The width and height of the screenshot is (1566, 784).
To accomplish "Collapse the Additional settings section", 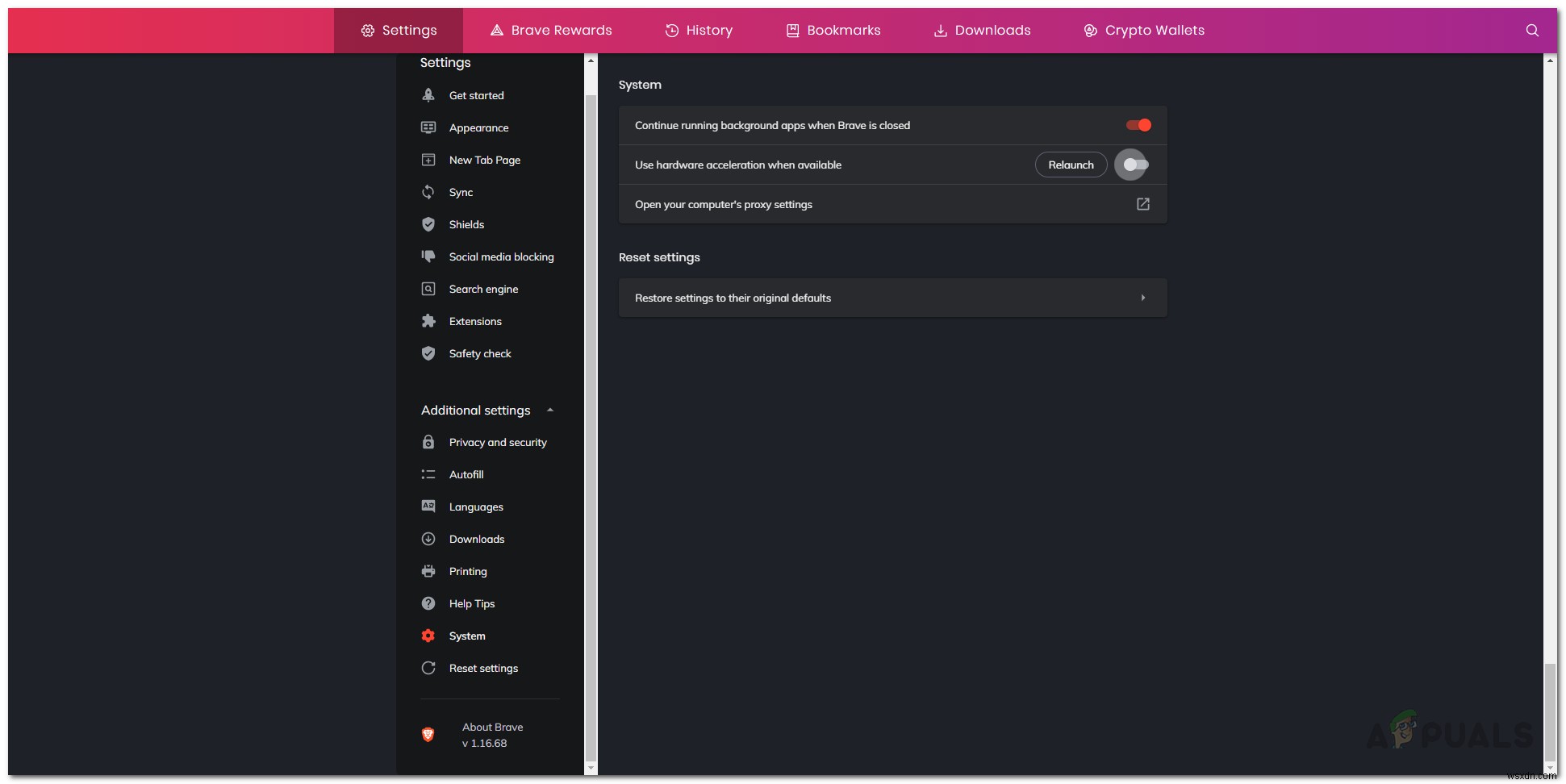I will (x=550, y=410).
